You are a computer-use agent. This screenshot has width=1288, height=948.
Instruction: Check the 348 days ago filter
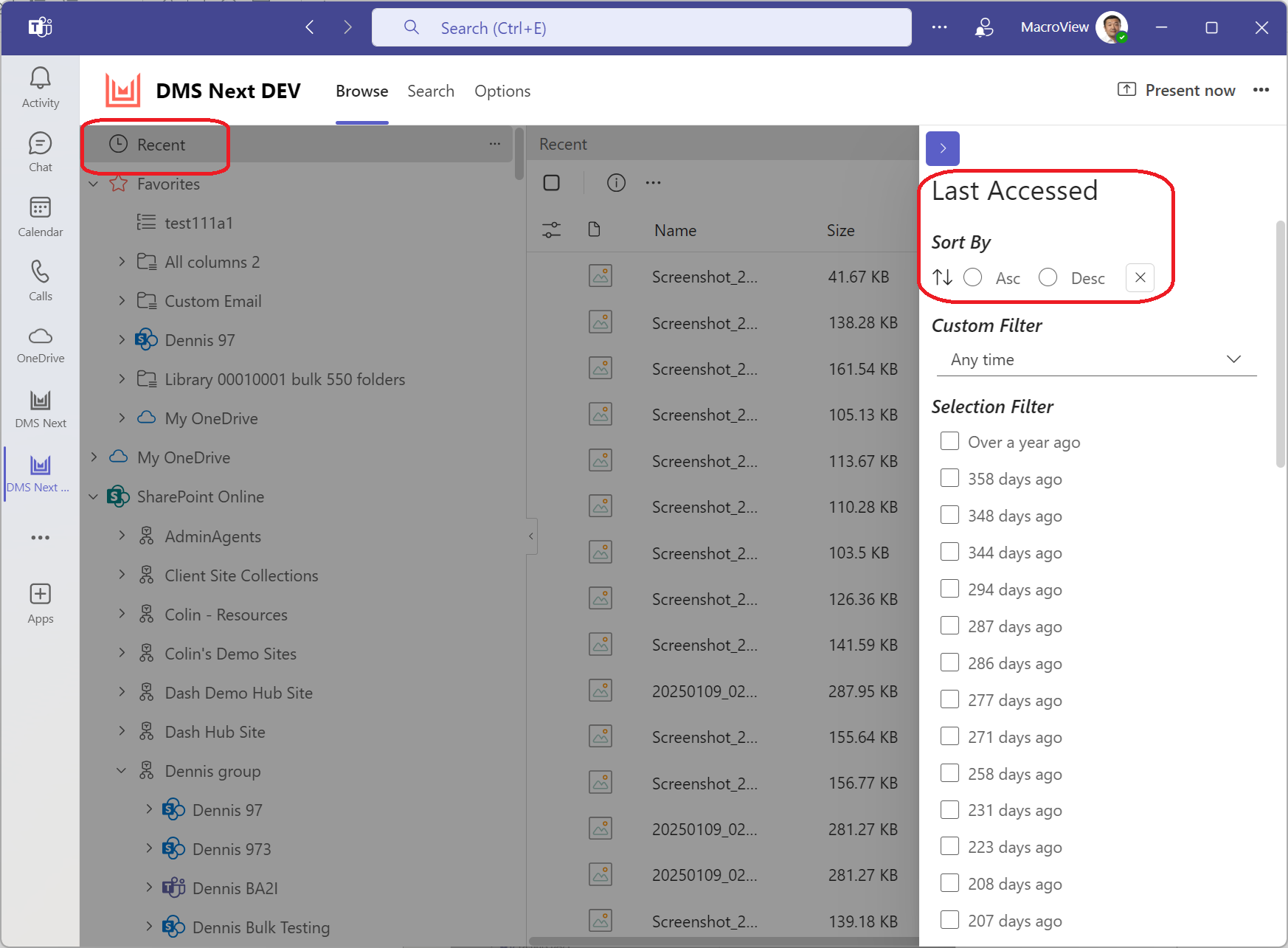[950, 515]
